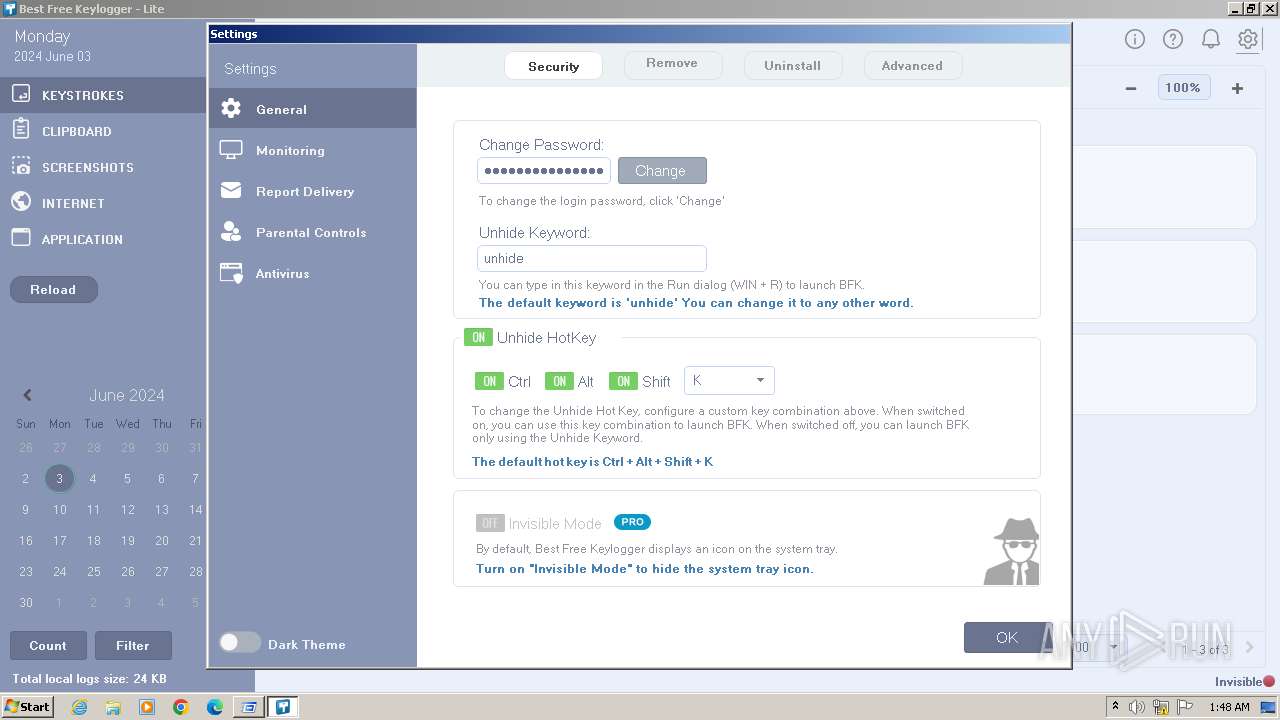1280x720 pixels.
Task: Click the password field
Action: (x=544, y=171)
